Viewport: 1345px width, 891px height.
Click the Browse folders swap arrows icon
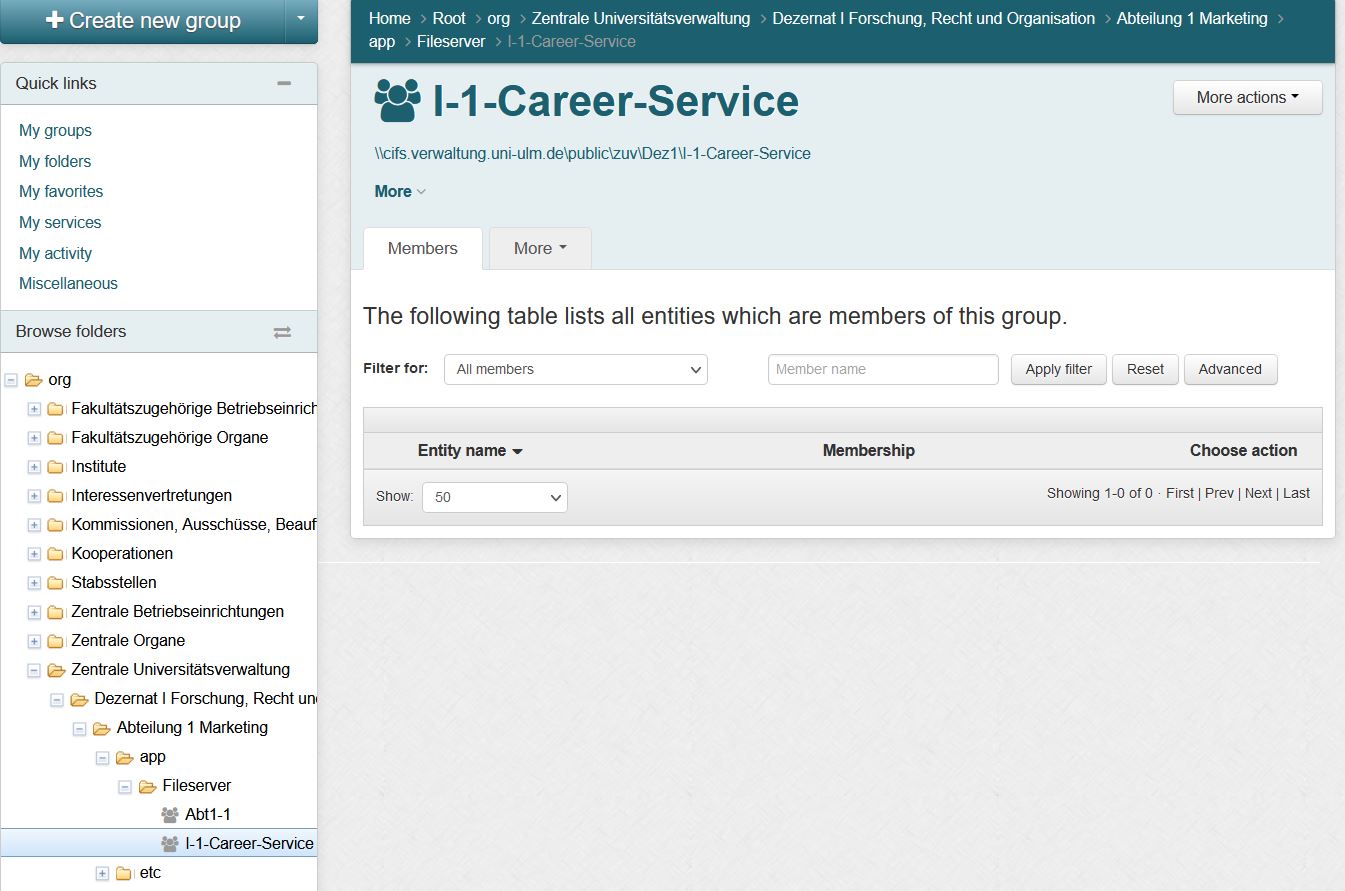[x=282, y=332]
